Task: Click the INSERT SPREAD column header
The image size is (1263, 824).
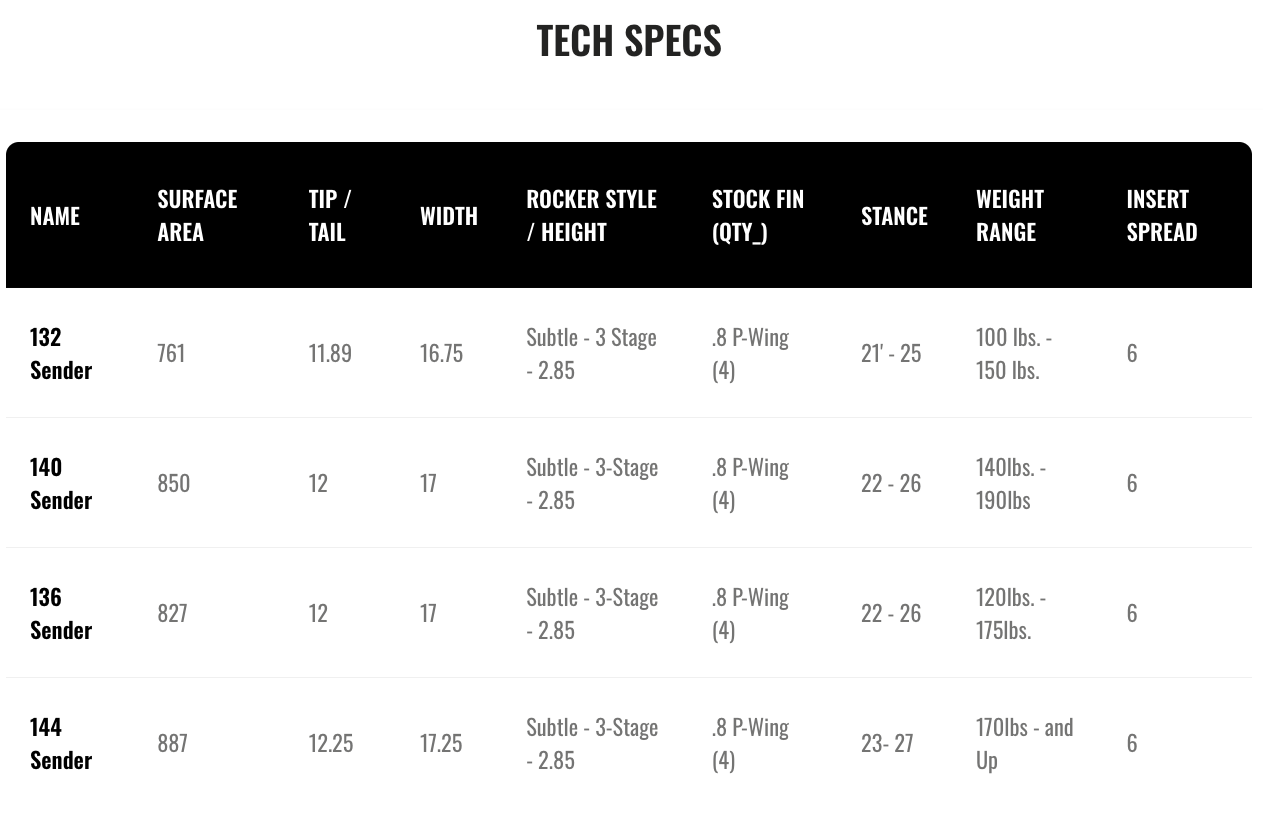Action: (1161, 215)
